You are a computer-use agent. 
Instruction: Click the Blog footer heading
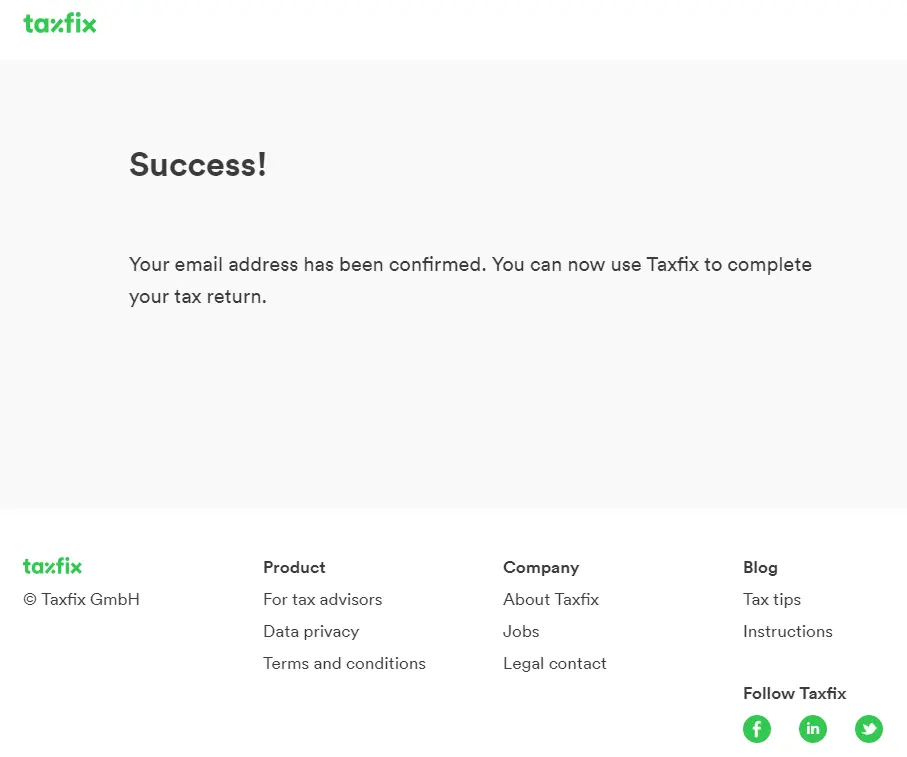(x=760, y=567)
